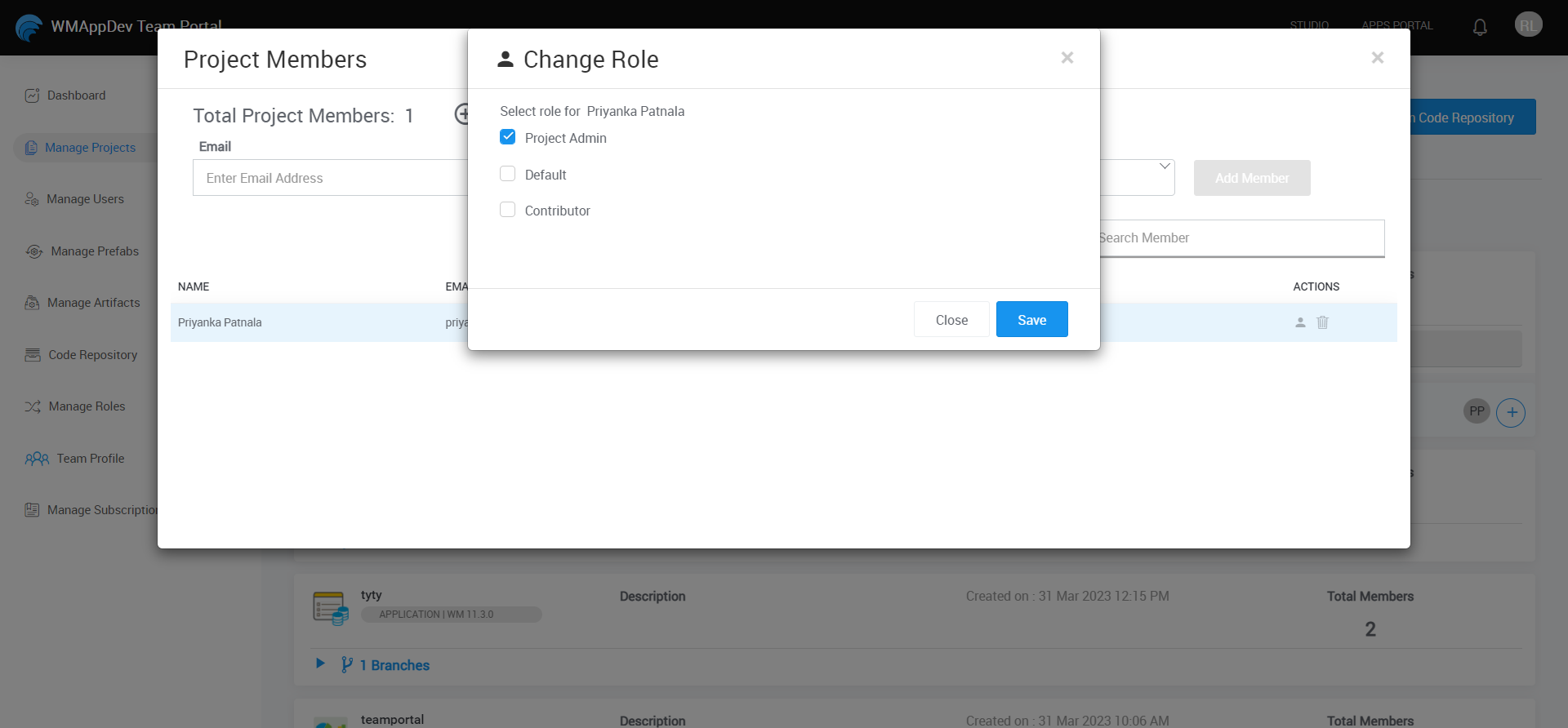Click the change role person icon in Actions
The image size is (1568, 728).
coord(1300,322)
